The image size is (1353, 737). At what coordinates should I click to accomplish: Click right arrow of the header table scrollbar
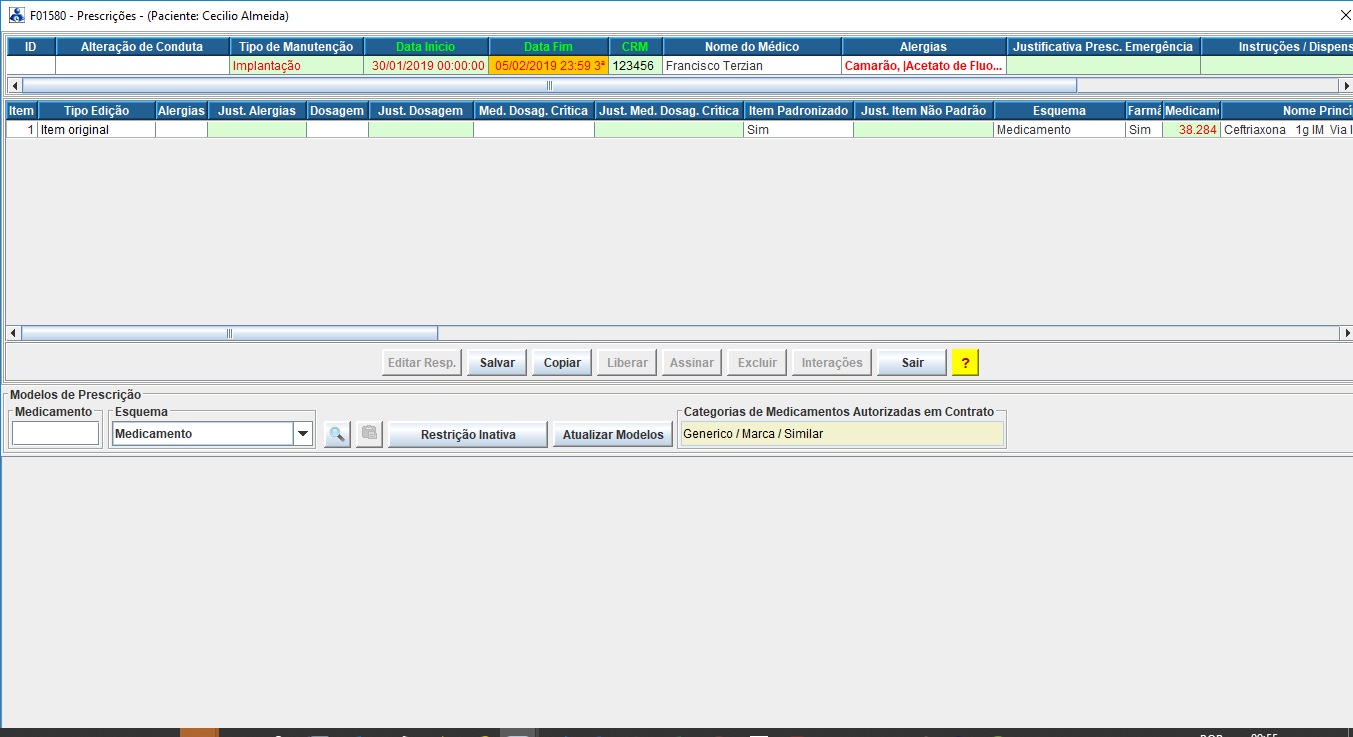[x=1346, y=86]
